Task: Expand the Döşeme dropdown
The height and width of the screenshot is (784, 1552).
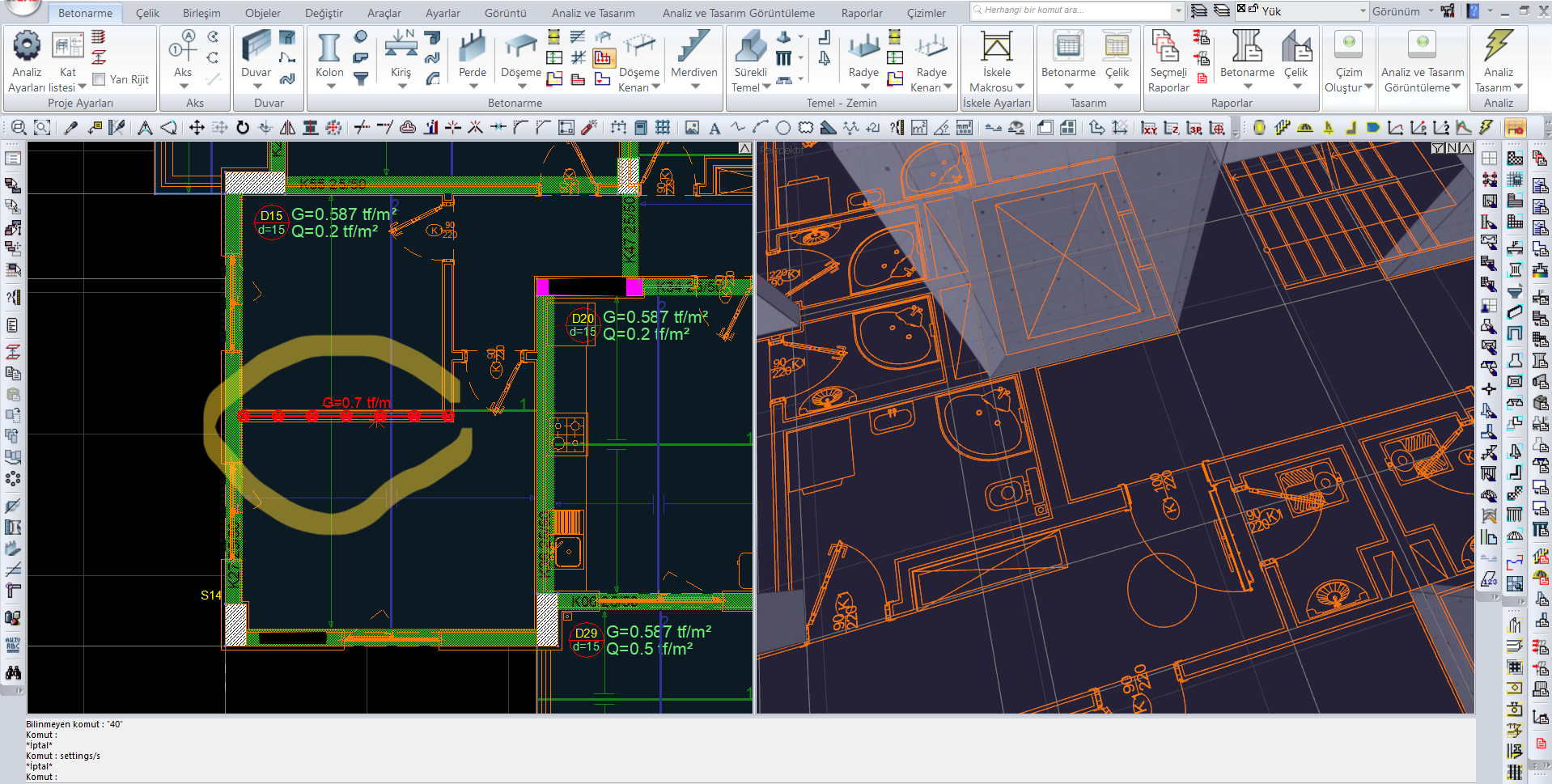Action: 521,86
